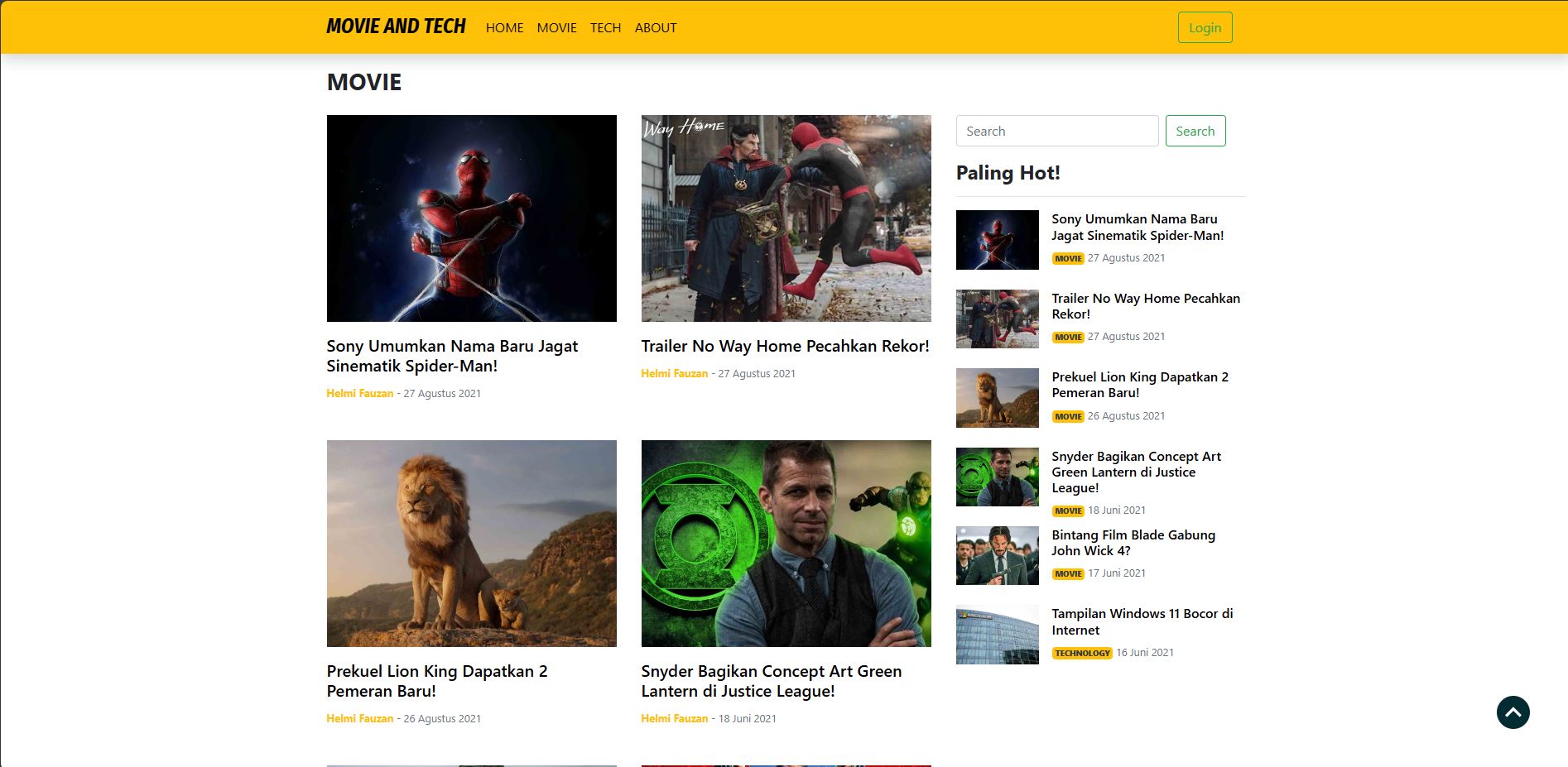Open main headline 'Trailer No Way Home Pecahkan Rekor!'
Screen dimensions: 1568x767
(785, 346)
